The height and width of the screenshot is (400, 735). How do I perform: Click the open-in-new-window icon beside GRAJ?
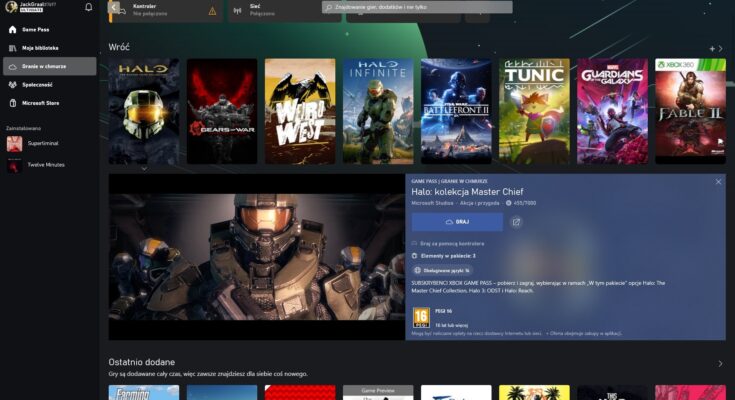[x=516, y=222]
